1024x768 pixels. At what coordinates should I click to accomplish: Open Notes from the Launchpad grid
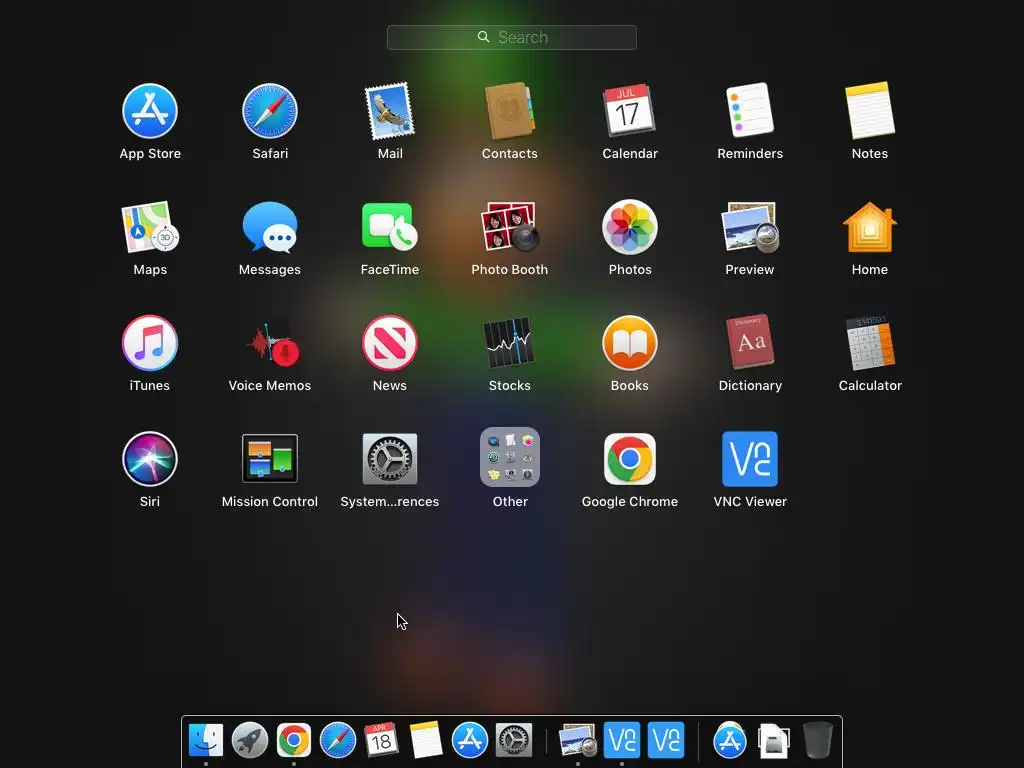pyautogui.click(x=869, y=110)
